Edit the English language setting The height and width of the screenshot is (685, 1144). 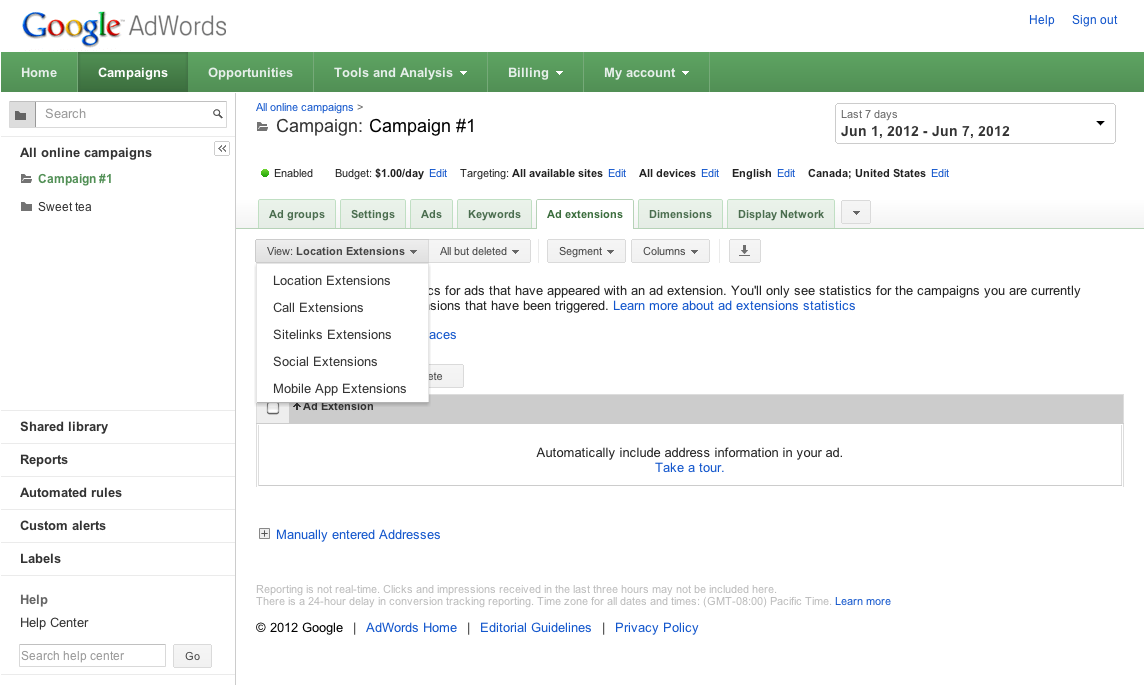click(x=786, y=173)
